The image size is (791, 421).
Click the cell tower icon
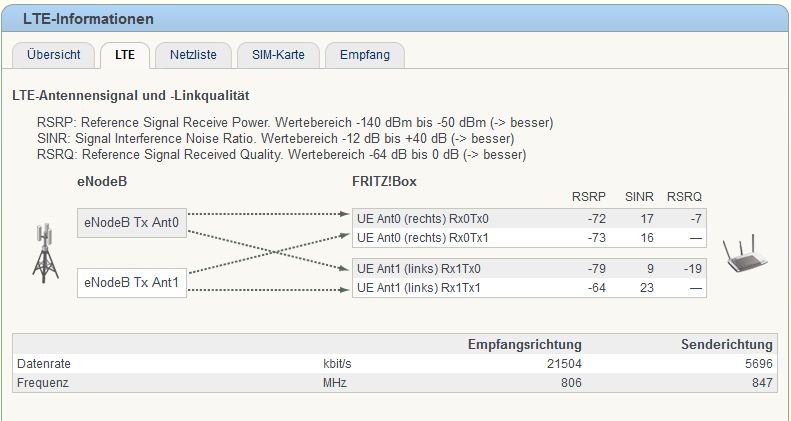click(45, 253)
